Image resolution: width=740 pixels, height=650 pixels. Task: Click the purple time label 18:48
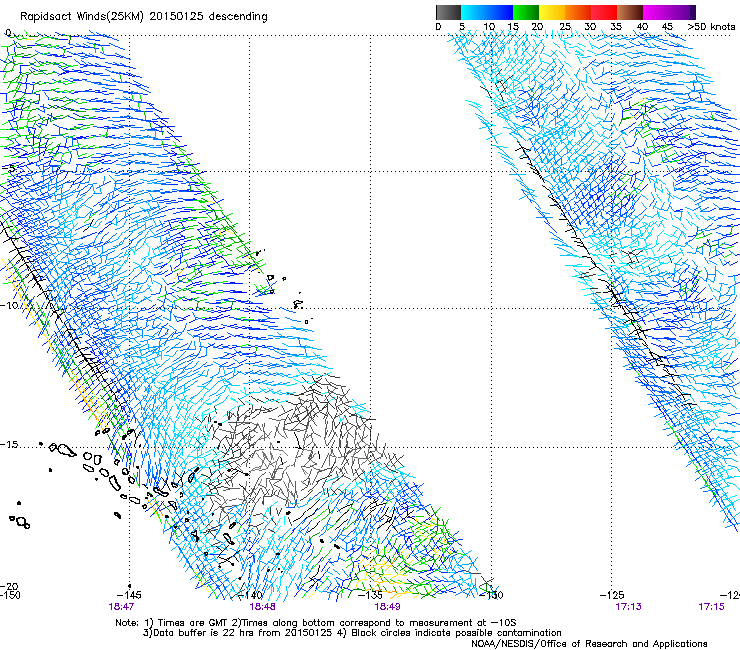262,607
